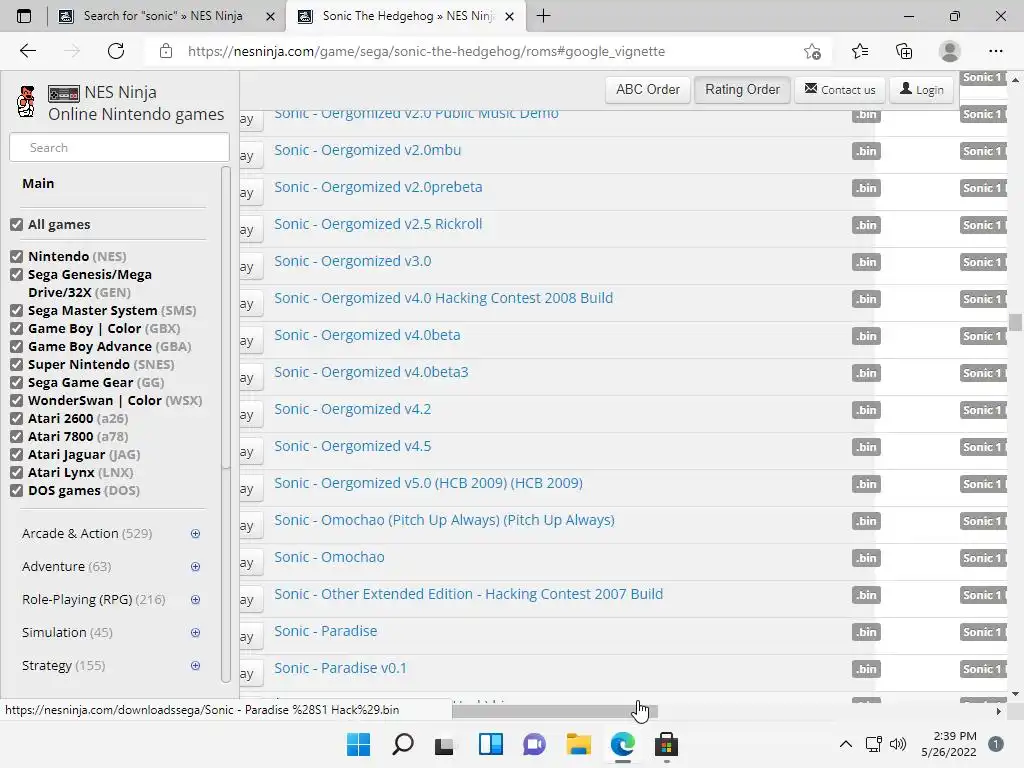Open Sonic - Other Extended Edition link
This screenshot has height=768, width=1024.
(468, 594)
